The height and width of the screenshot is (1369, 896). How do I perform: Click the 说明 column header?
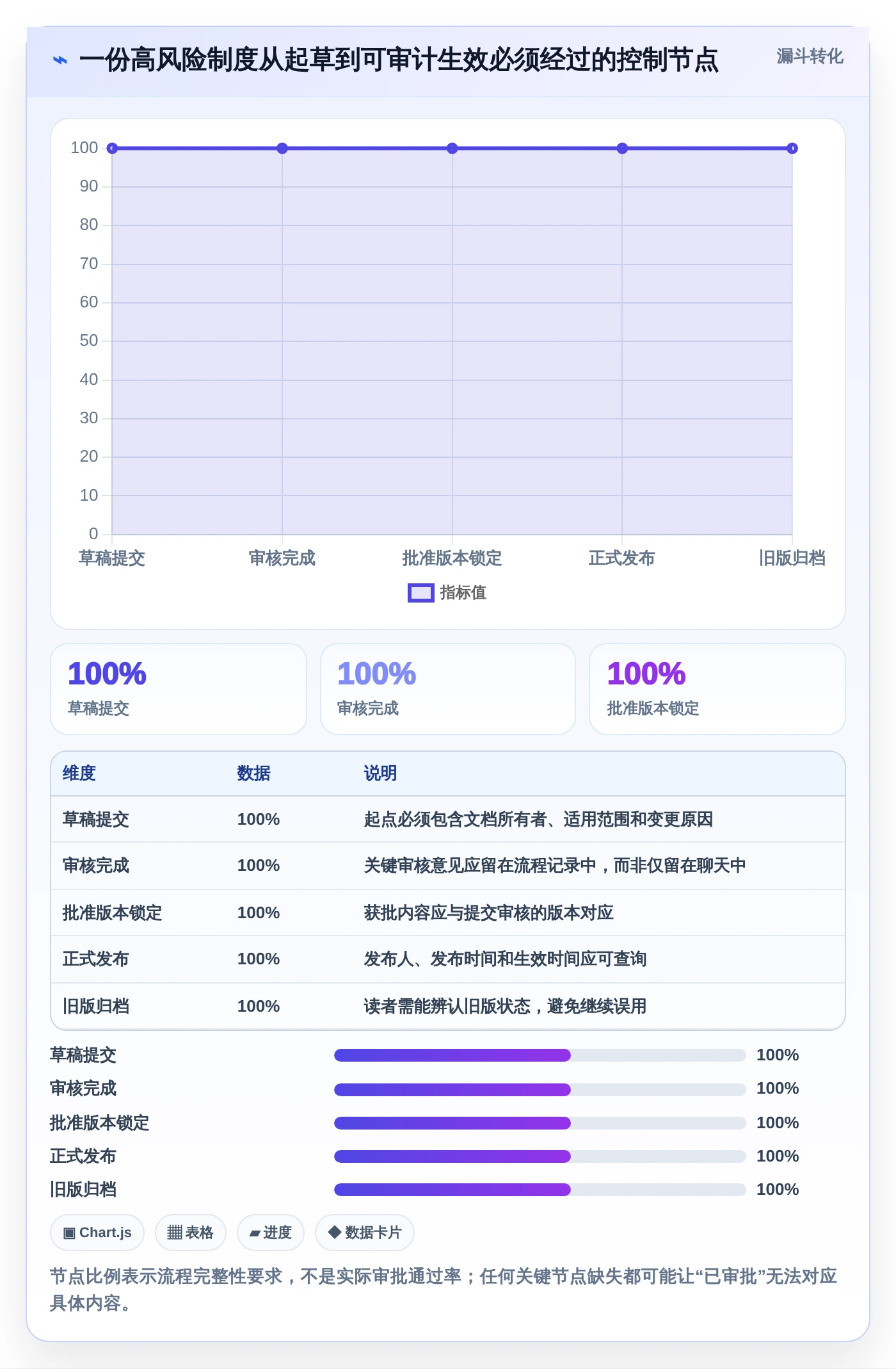coord(381,774)
